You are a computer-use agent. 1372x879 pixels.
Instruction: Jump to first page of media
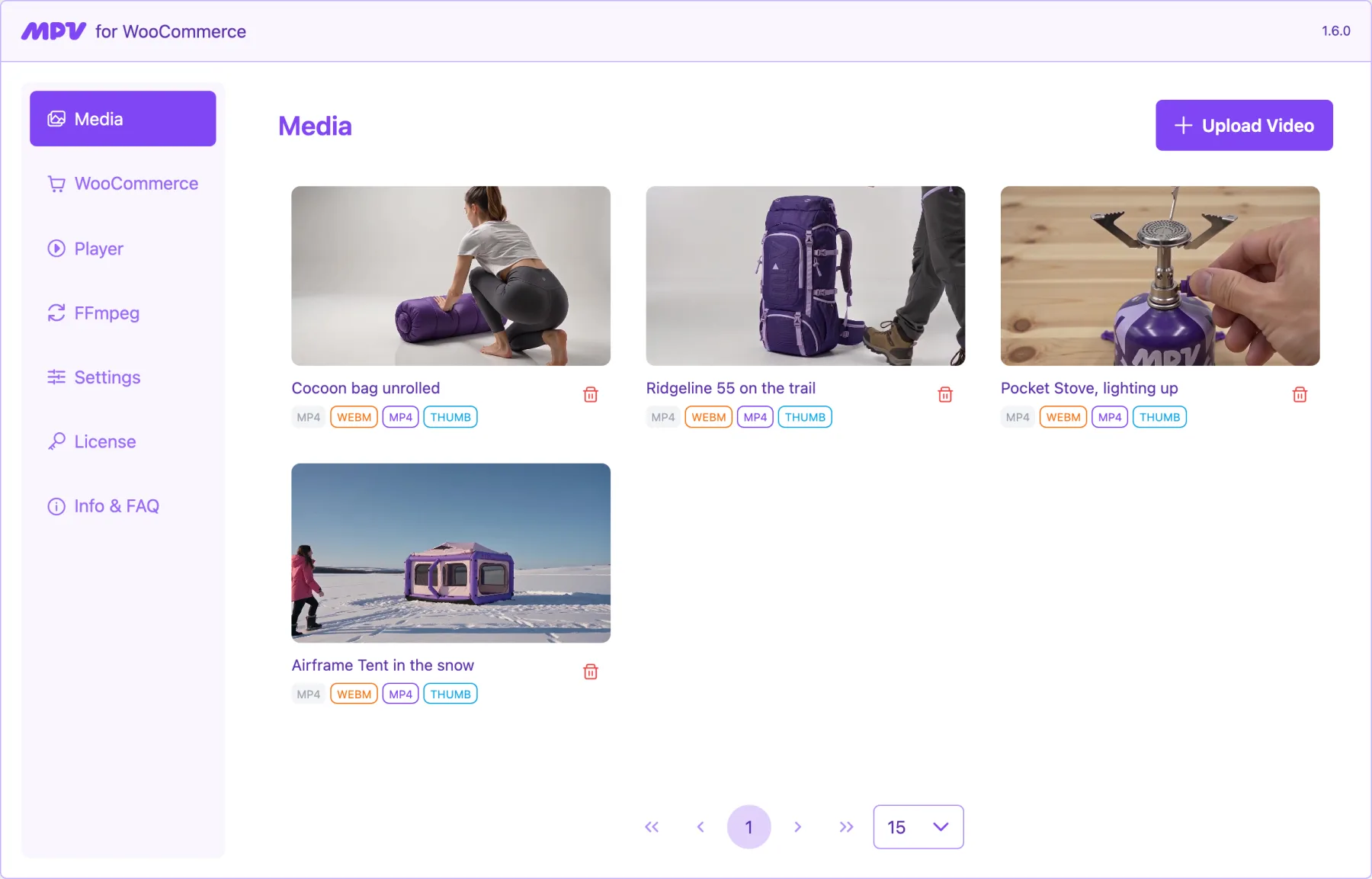click(x=652, y=827)
